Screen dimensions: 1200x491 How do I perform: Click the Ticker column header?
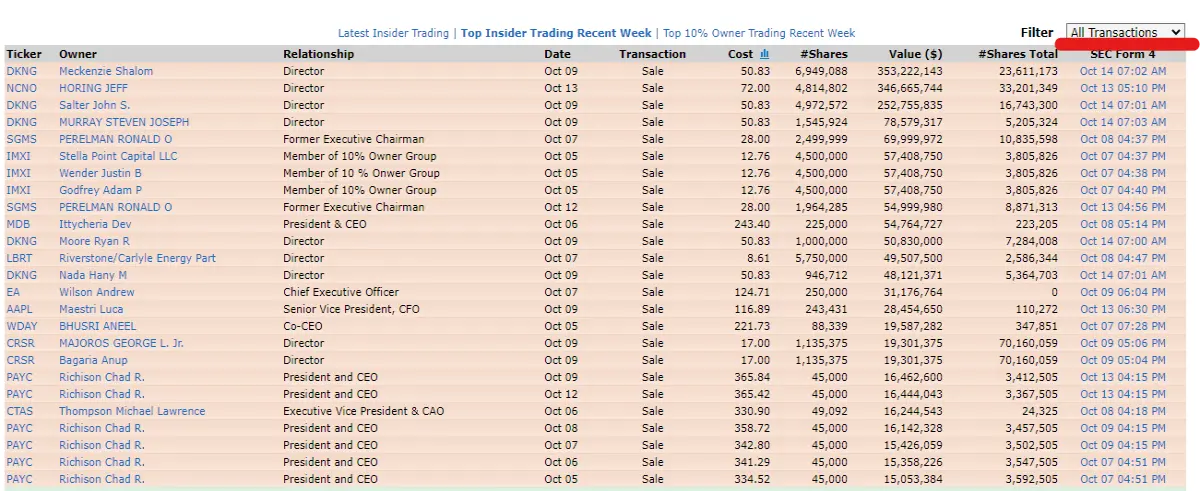(x=24, y=54)
